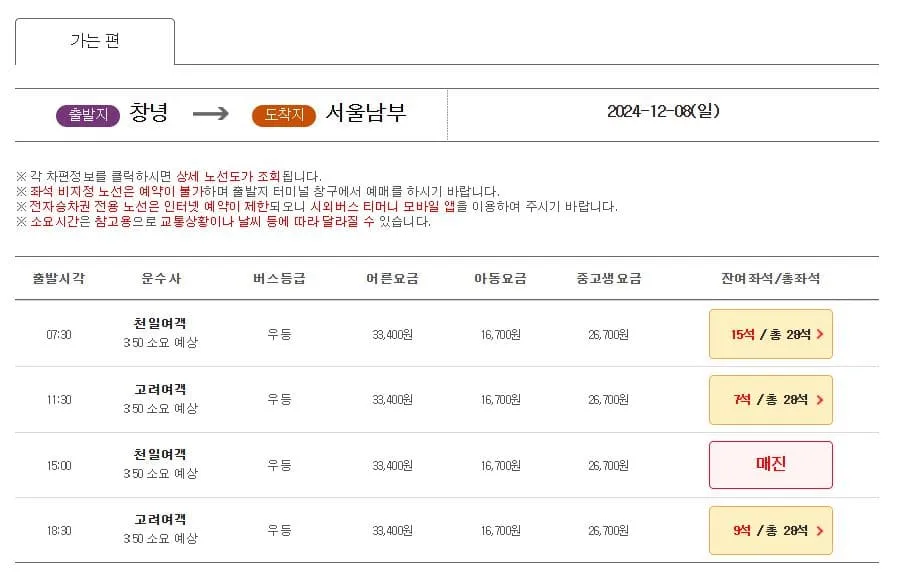Image resolution: width=898 pixels, height=581 pixels.
Task: Click the date 2024-12-08(일) display
Action: 663,114
